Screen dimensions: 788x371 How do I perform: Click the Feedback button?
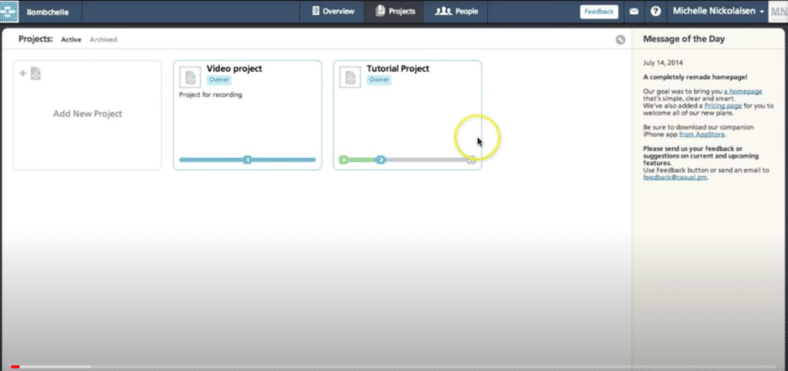pyautogui.click(x=599, y=12)
